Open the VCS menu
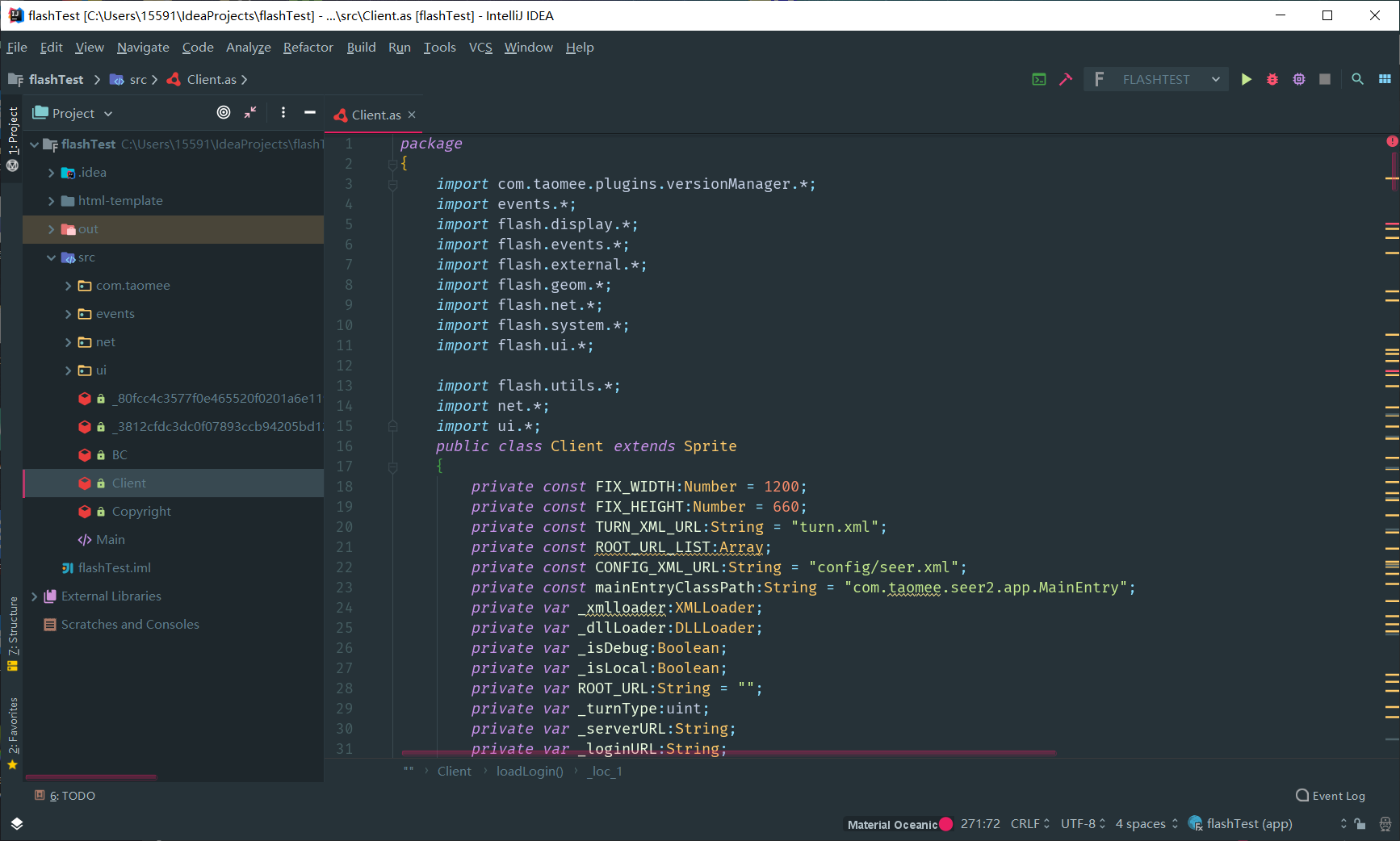The height and width of the screenshot is (841, 1400). pos(480,48)
